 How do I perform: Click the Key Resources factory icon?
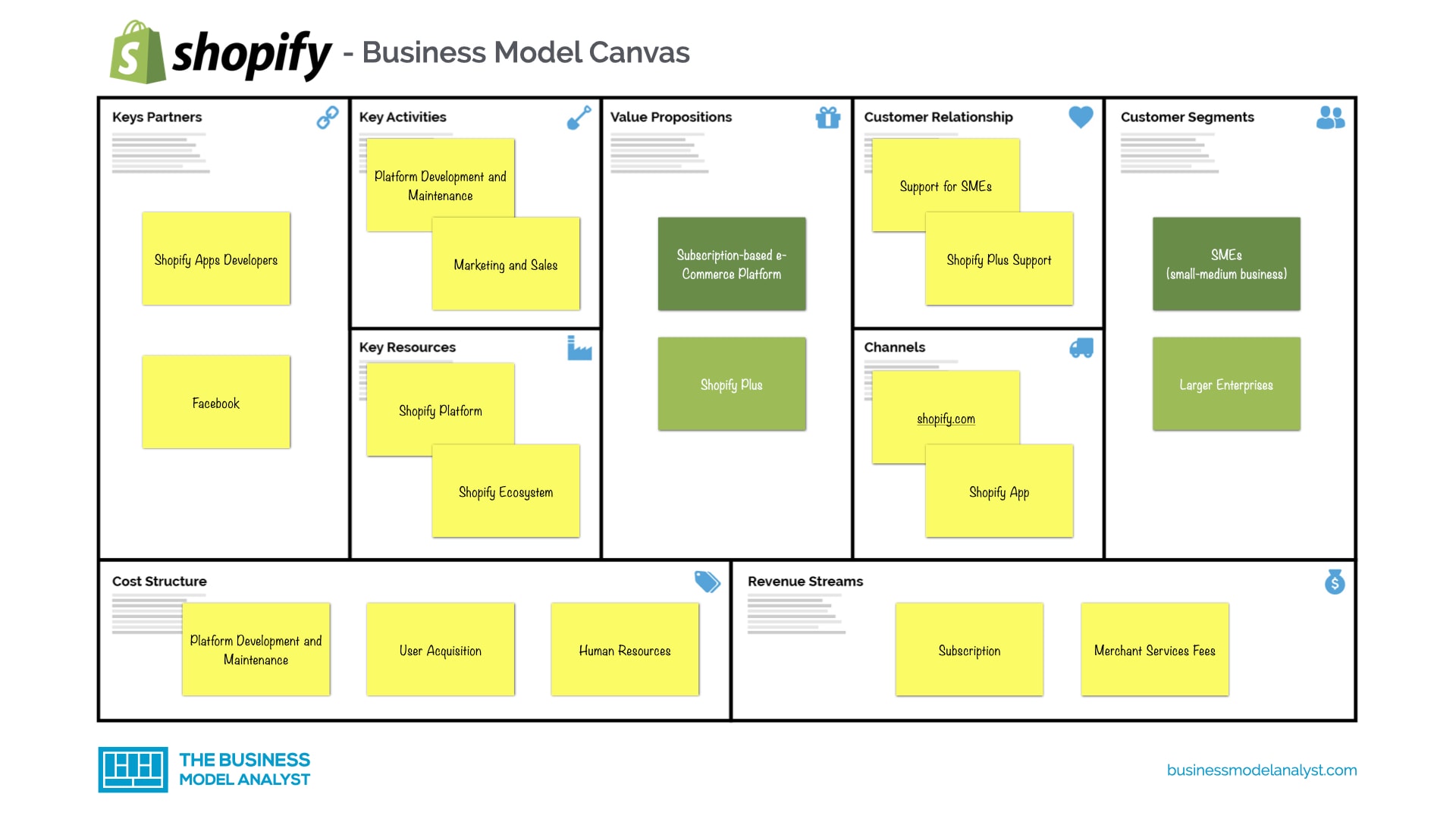579,349
